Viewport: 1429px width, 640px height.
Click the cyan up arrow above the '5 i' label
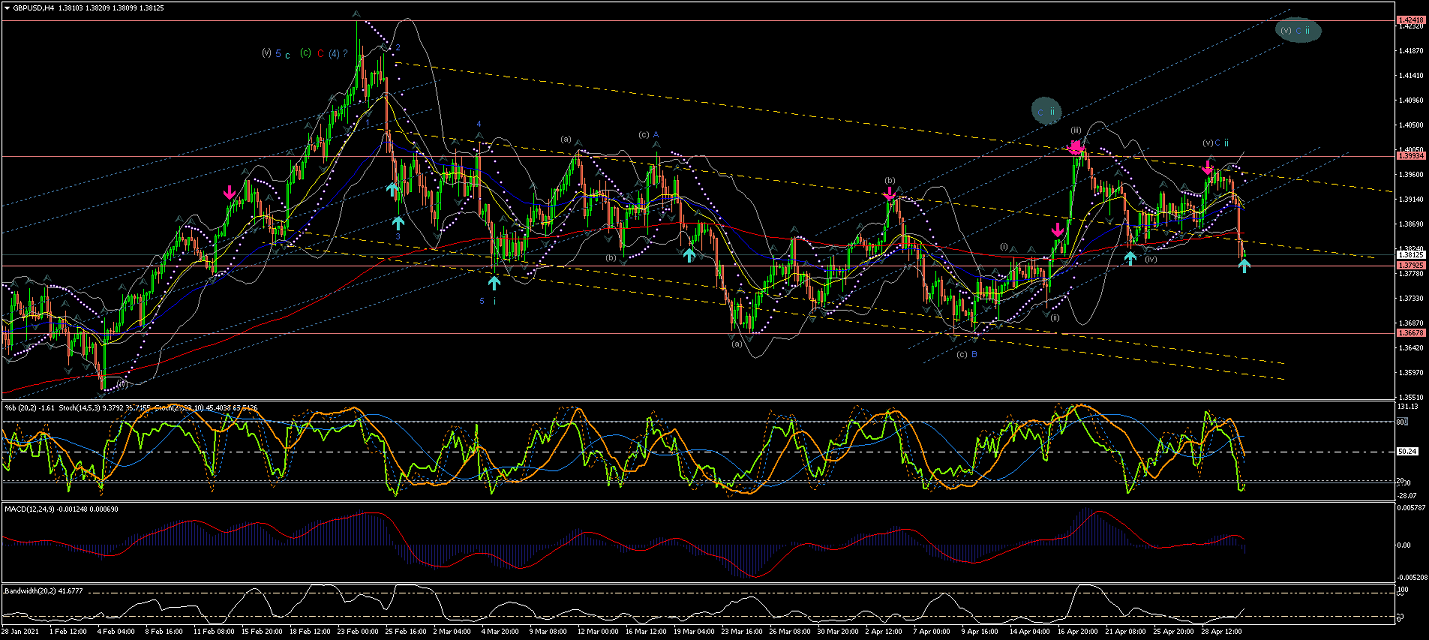pyautogui.click(x=494, y=283)
